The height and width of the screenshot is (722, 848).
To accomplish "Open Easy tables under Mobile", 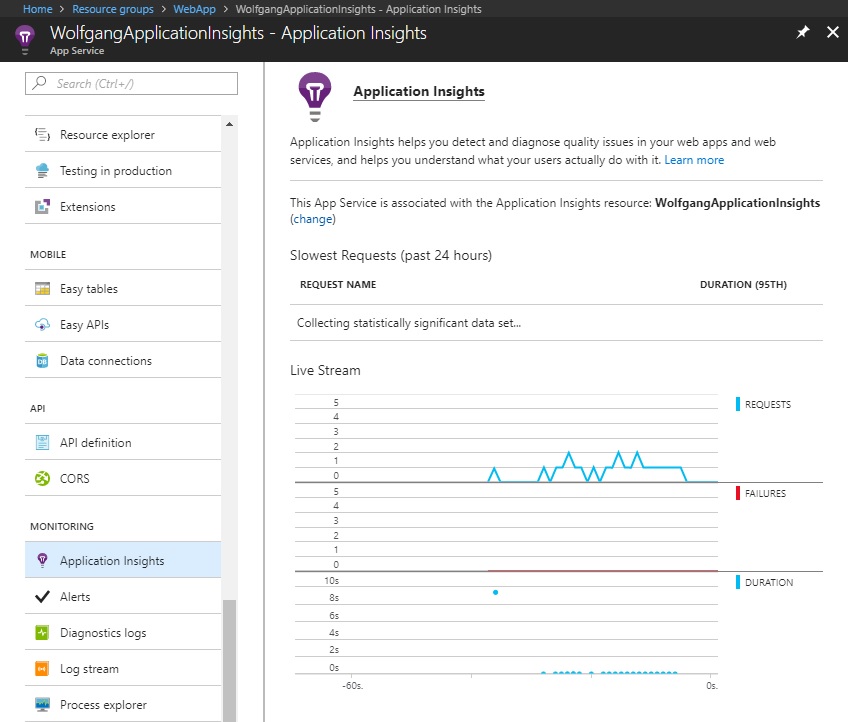I will click(x=90, y=288).
